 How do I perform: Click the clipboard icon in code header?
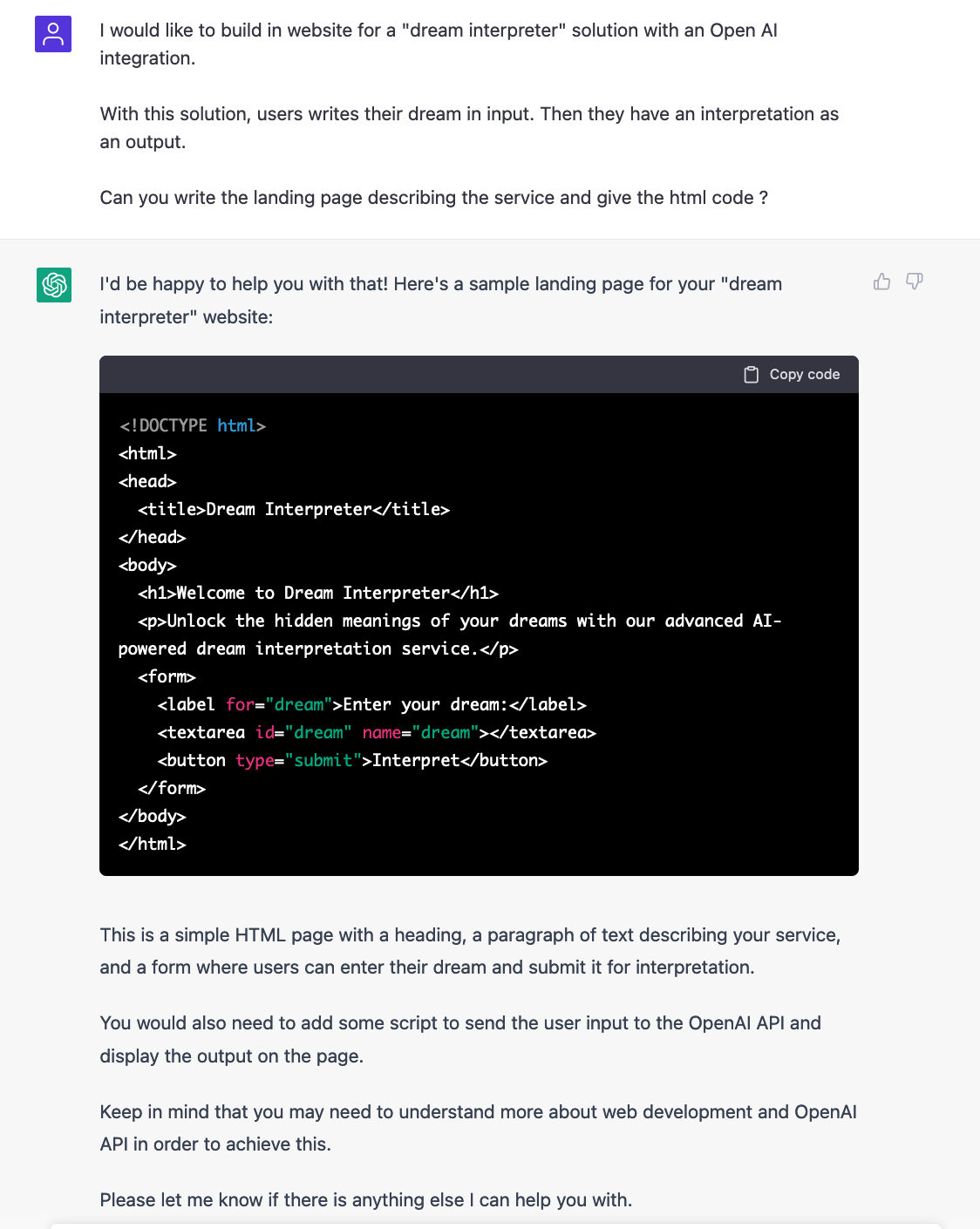click(x=751, y=375)
